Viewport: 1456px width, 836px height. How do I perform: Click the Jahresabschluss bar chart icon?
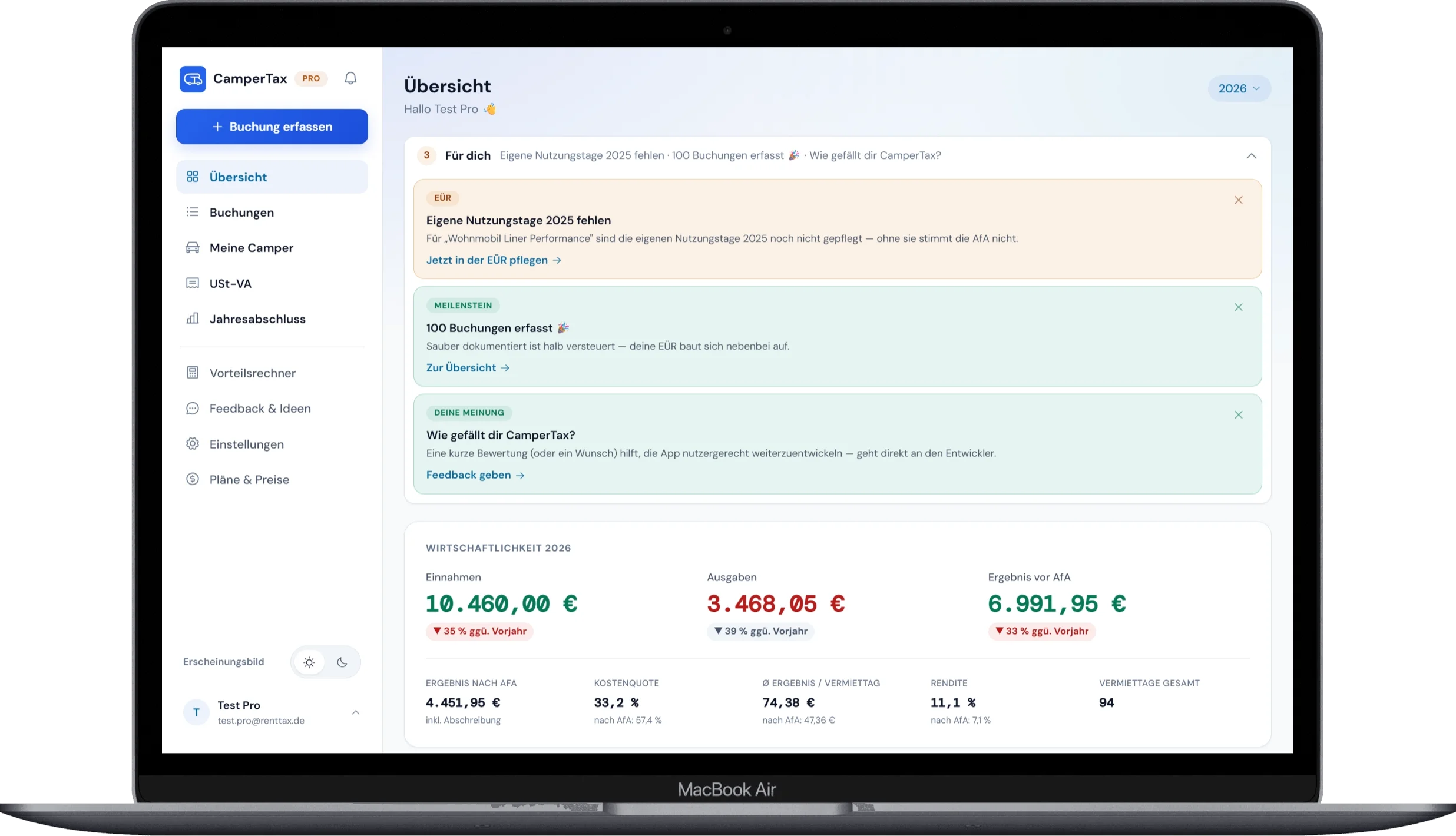coord(193,319)
